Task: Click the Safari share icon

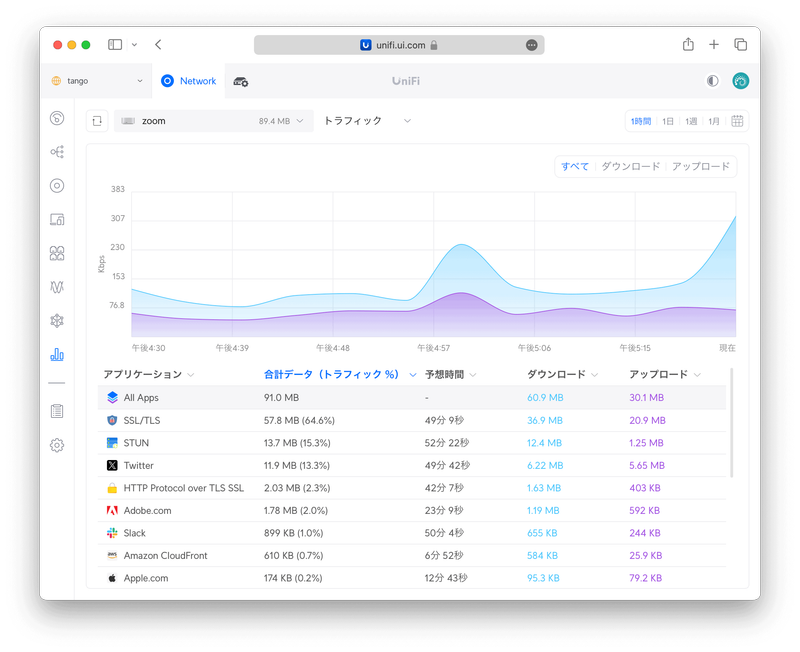Action: [x=688, y=45]
